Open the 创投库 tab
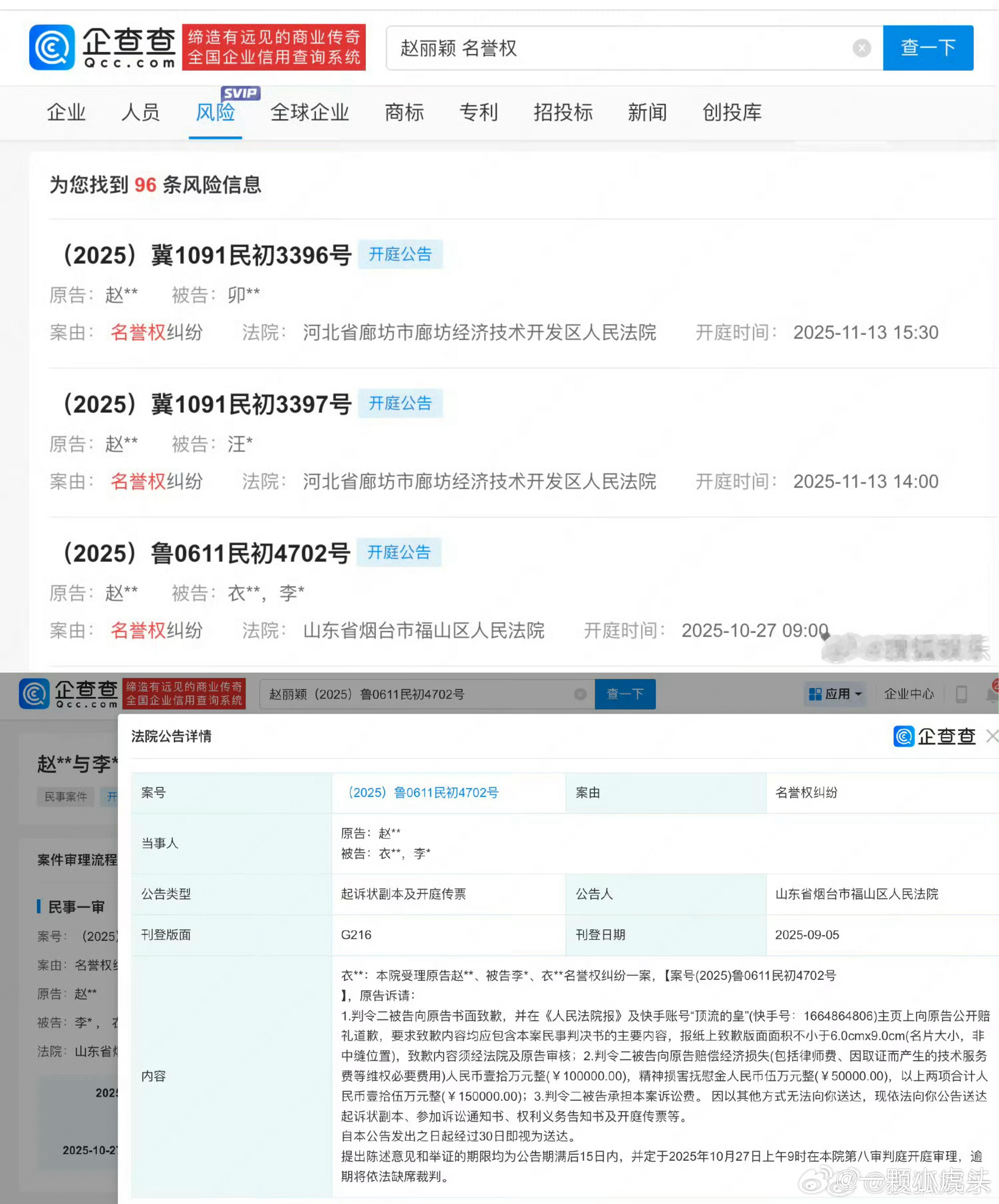Image resolution: width=999 pixels, height=1204 pixels. click(732, 112)
